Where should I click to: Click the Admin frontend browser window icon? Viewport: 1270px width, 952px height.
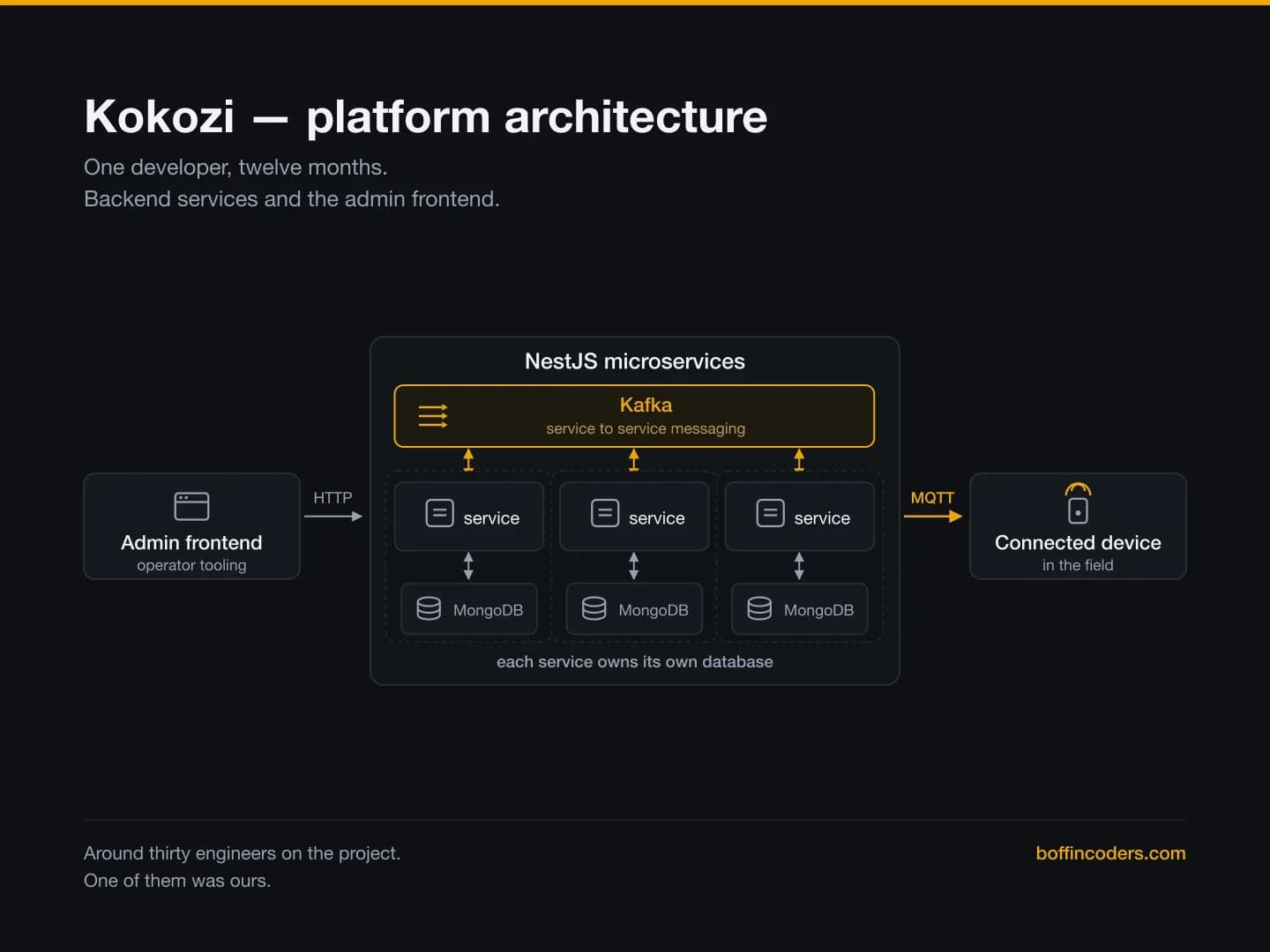[x=191, y=506]
